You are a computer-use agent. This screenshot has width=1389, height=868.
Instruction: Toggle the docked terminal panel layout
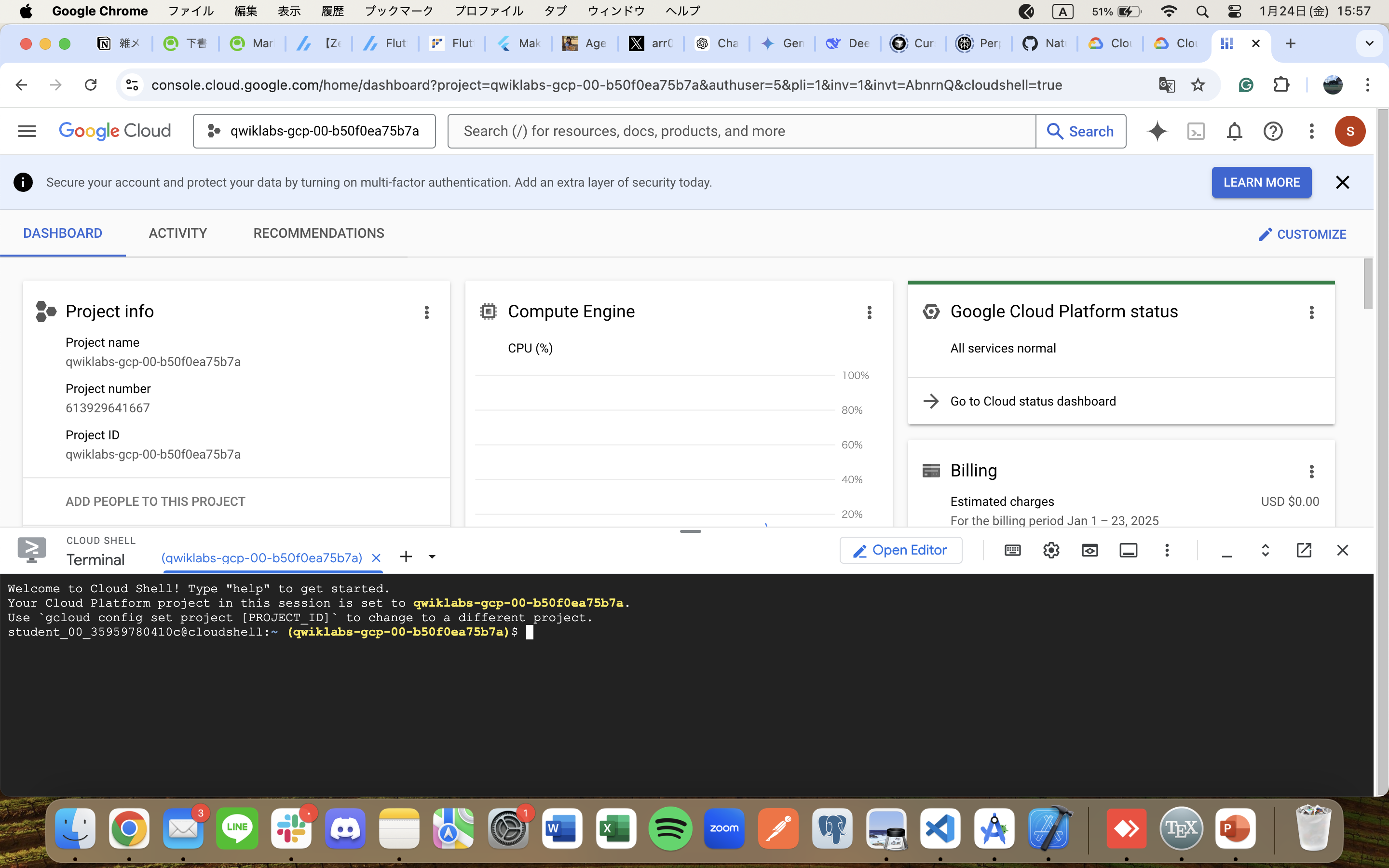[x=1129, y=550]
